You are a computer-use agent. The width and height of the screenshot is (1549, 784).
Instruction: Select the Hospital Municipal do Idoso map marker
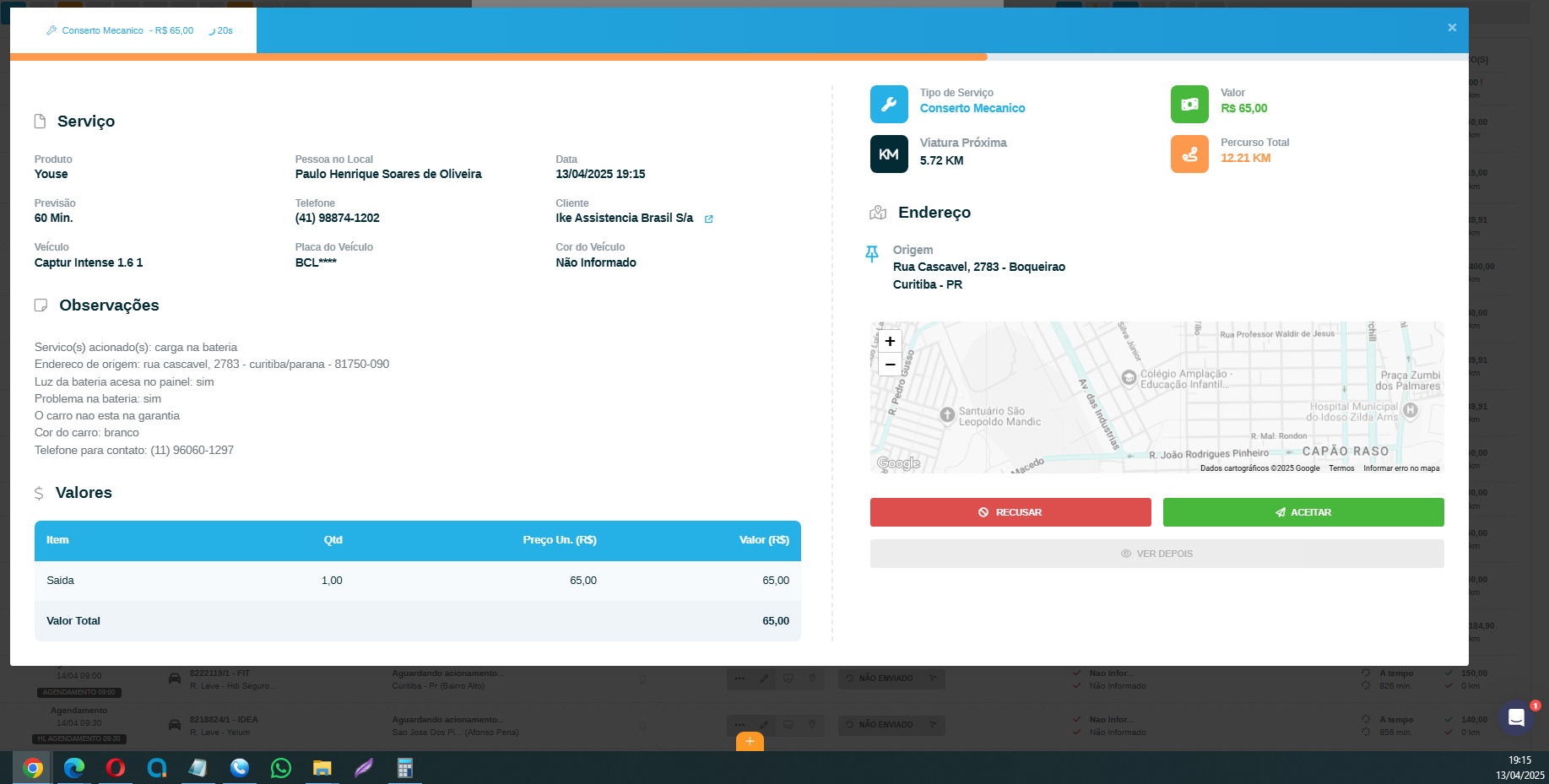[x=1410, y=410]
